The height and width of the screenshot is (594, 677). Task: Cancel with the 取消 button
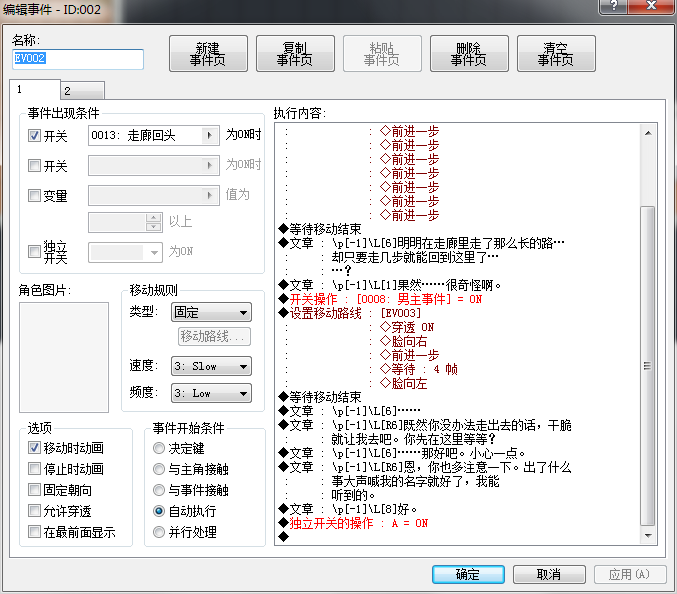549,574
